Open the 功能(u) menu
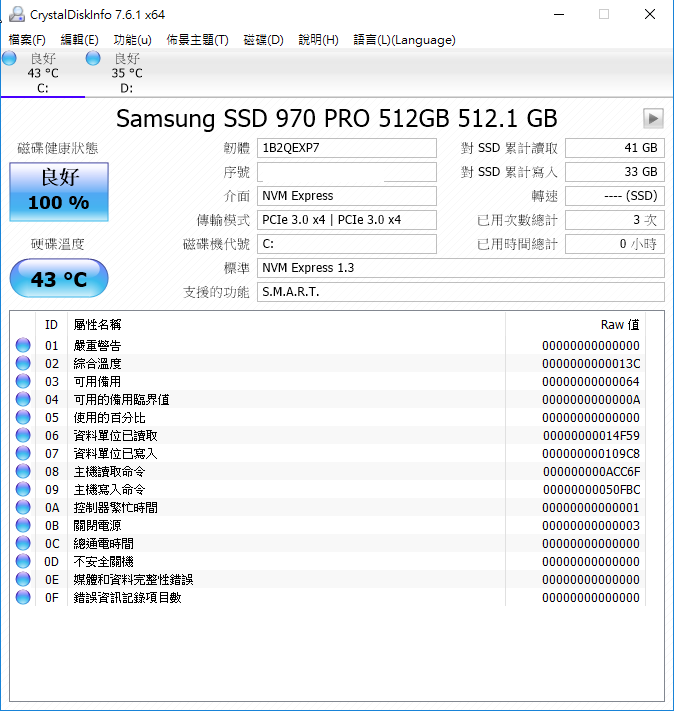 pos(132,40)
